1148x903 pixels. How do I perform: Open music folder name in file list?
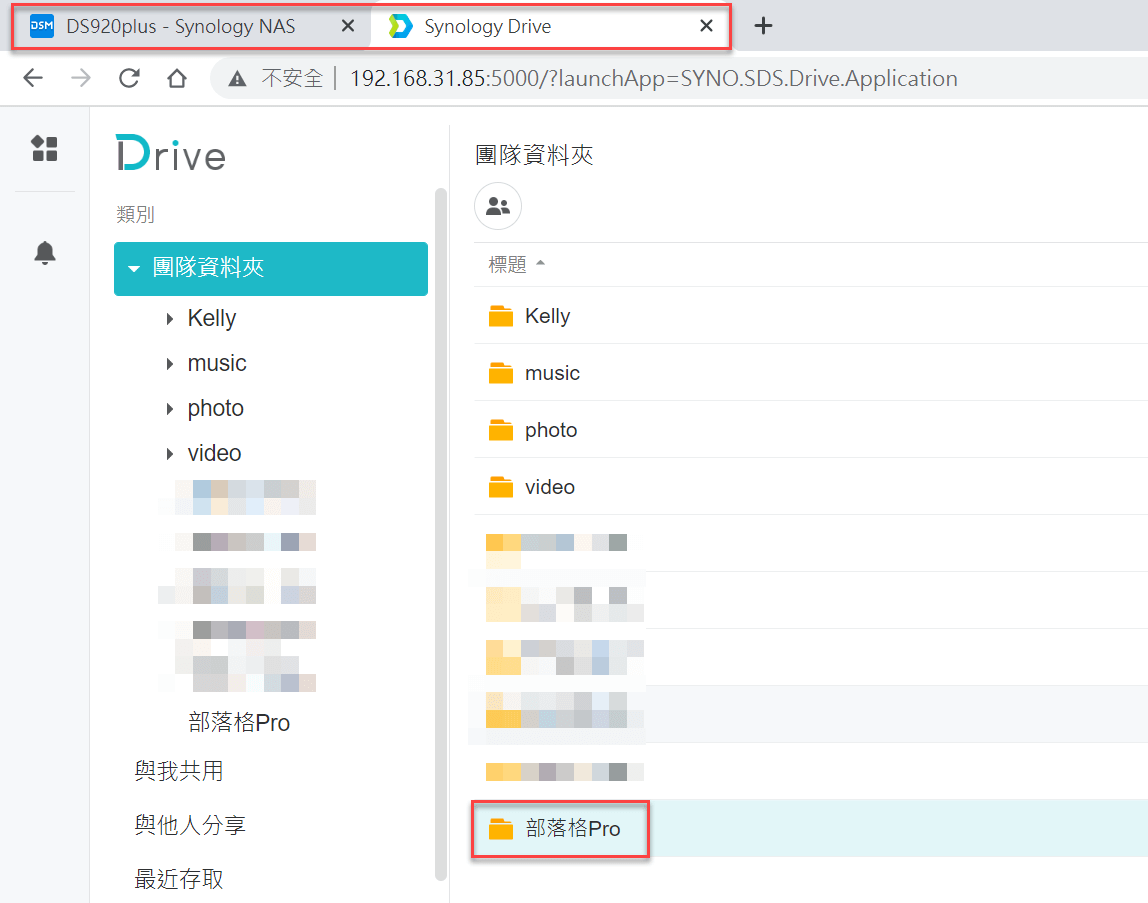[552, 373]
